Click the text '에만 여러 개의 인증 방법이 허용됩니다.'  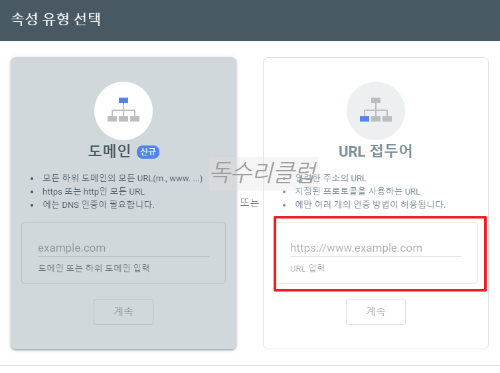[x=370, y=204]
